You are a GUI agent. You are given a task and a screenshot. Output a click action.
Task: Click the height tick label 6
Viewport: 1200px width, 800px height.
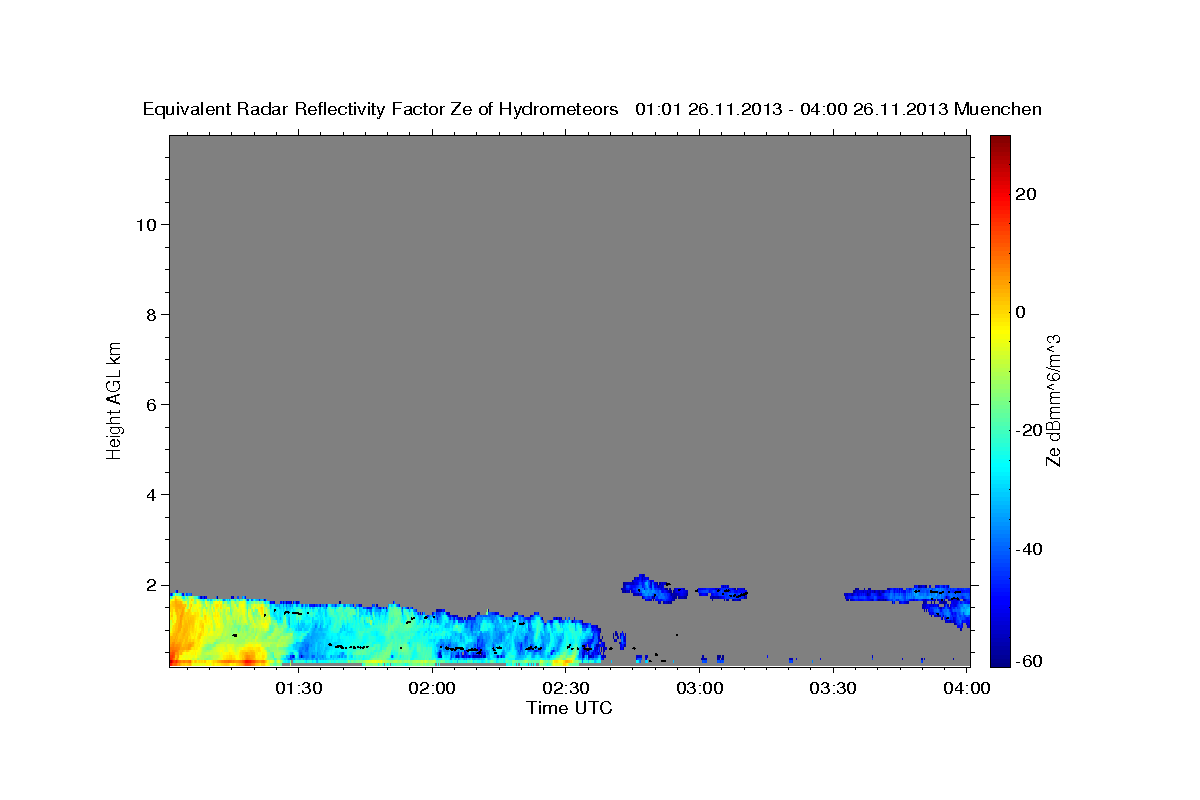click(149, 405)
